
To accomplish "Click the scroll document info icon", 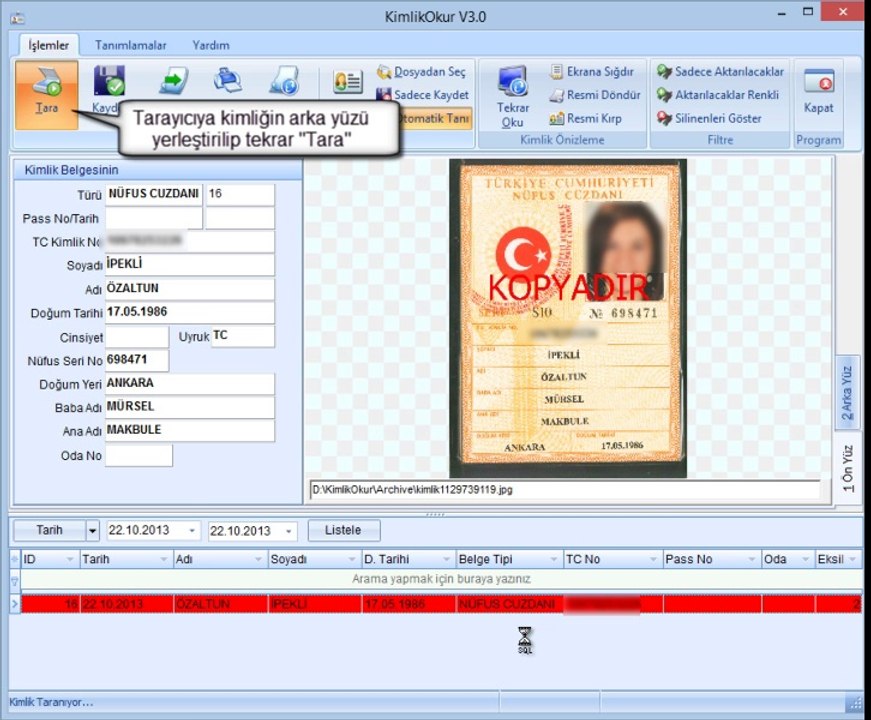I will (285, 81).
